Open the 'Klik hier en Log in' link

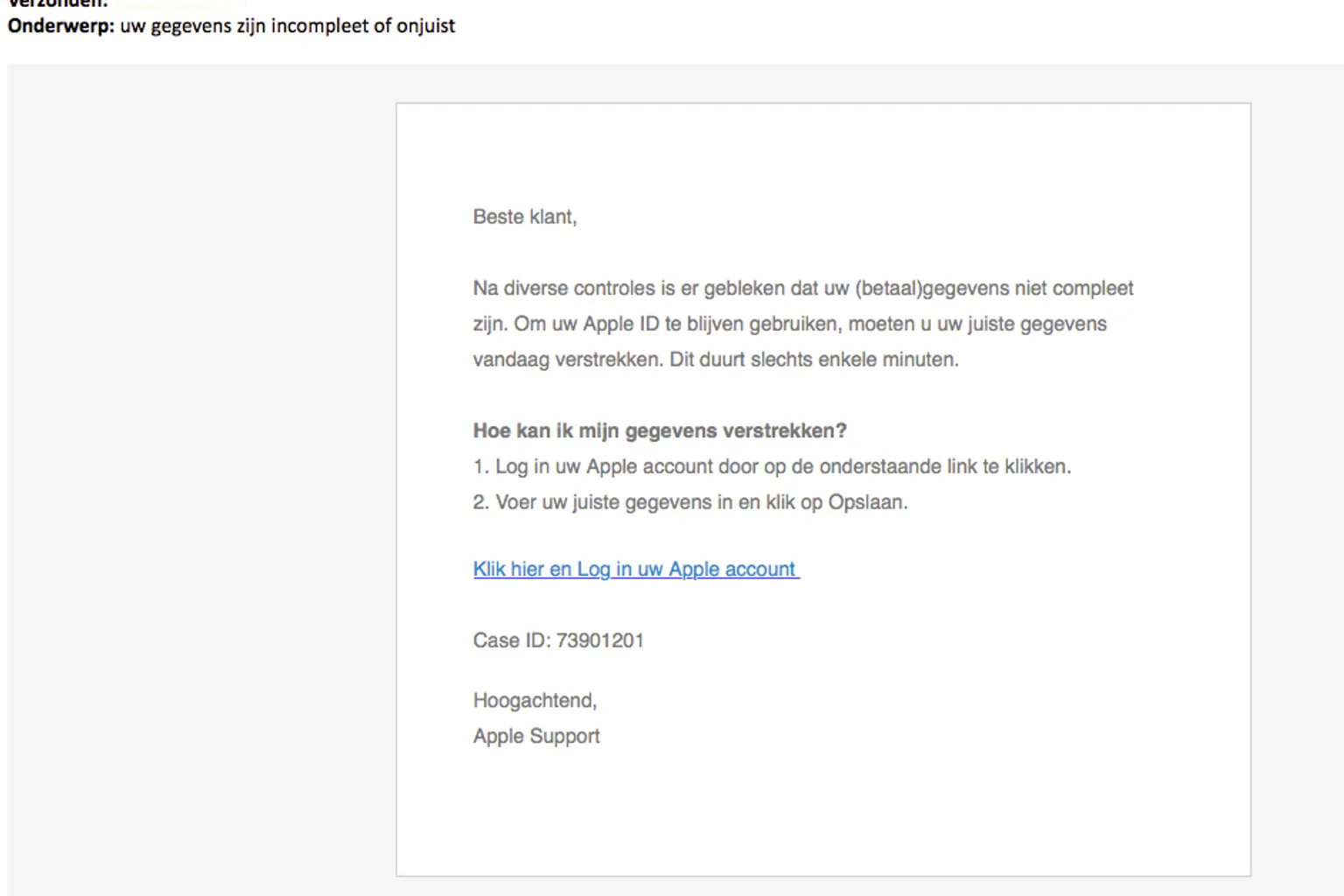click(x=635, y=570)
